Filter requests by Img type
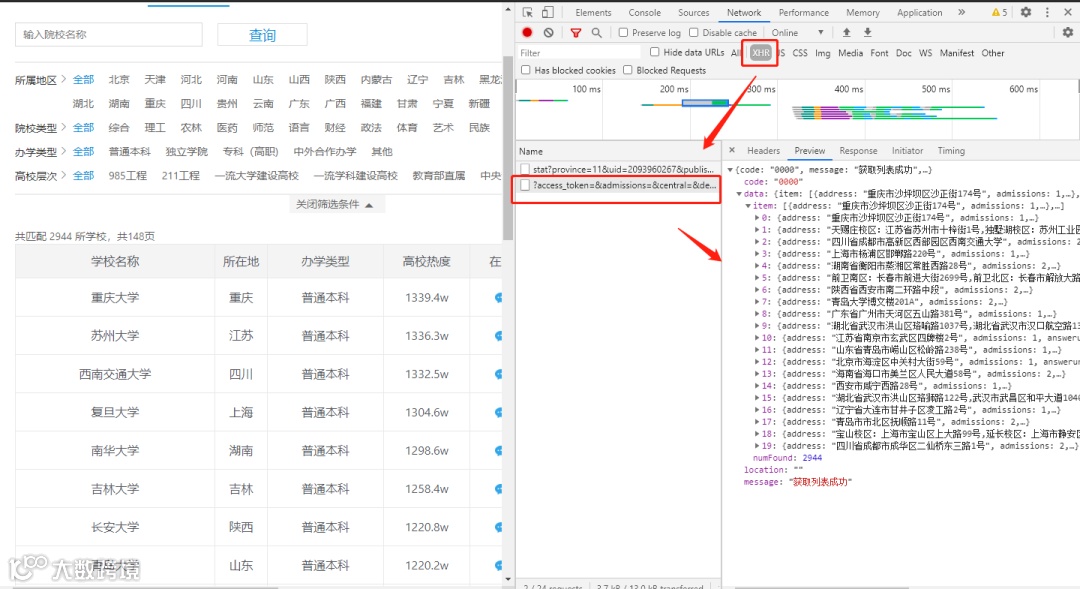 click(x=822, y=52)
